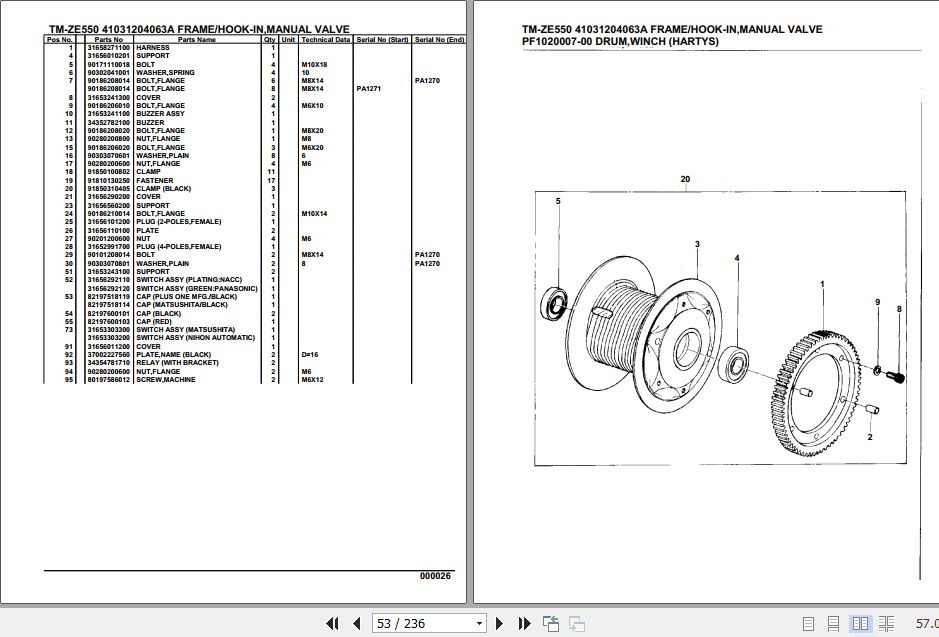
Task: Advance to the next page
Action: [x=499, y=623]
